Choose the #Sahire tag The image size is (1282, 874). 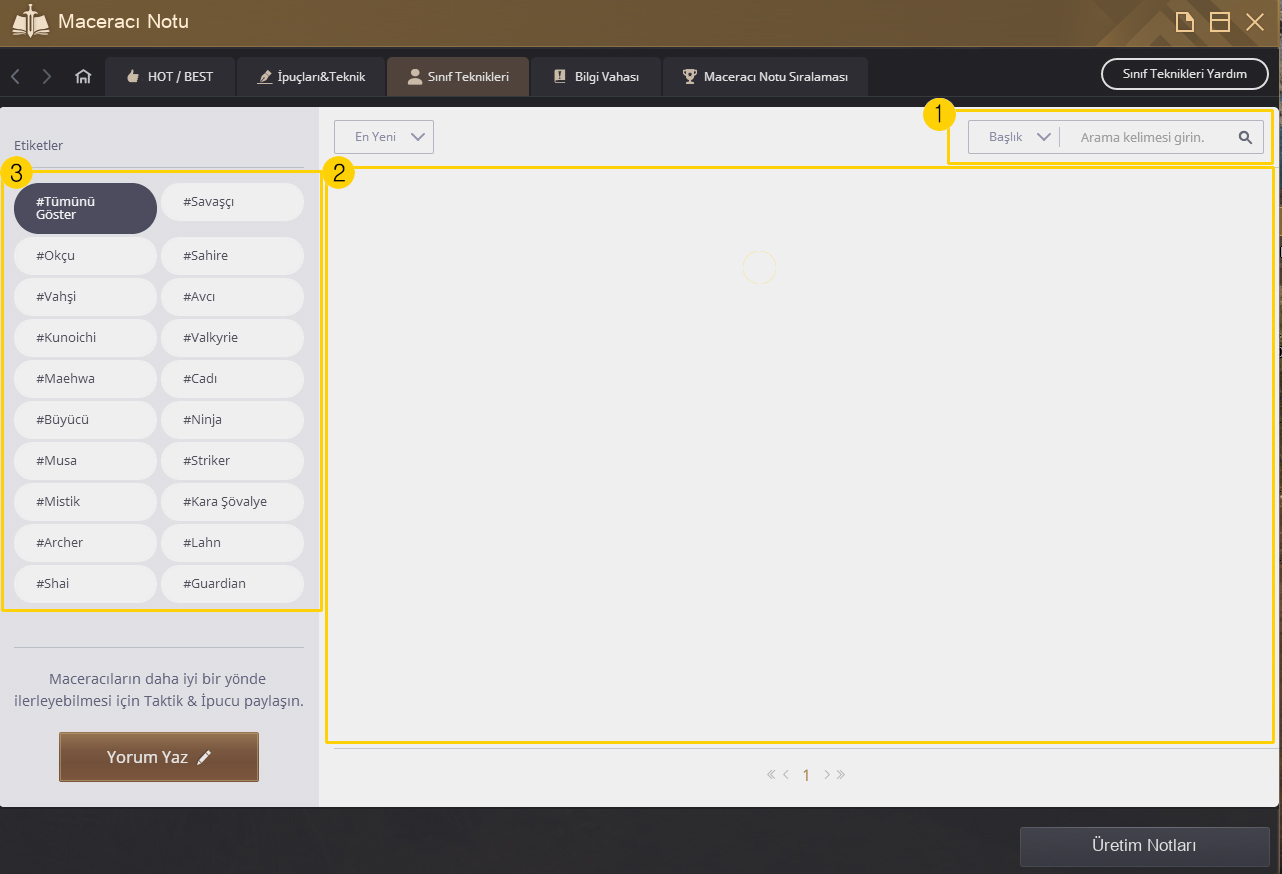coord(232,256)
